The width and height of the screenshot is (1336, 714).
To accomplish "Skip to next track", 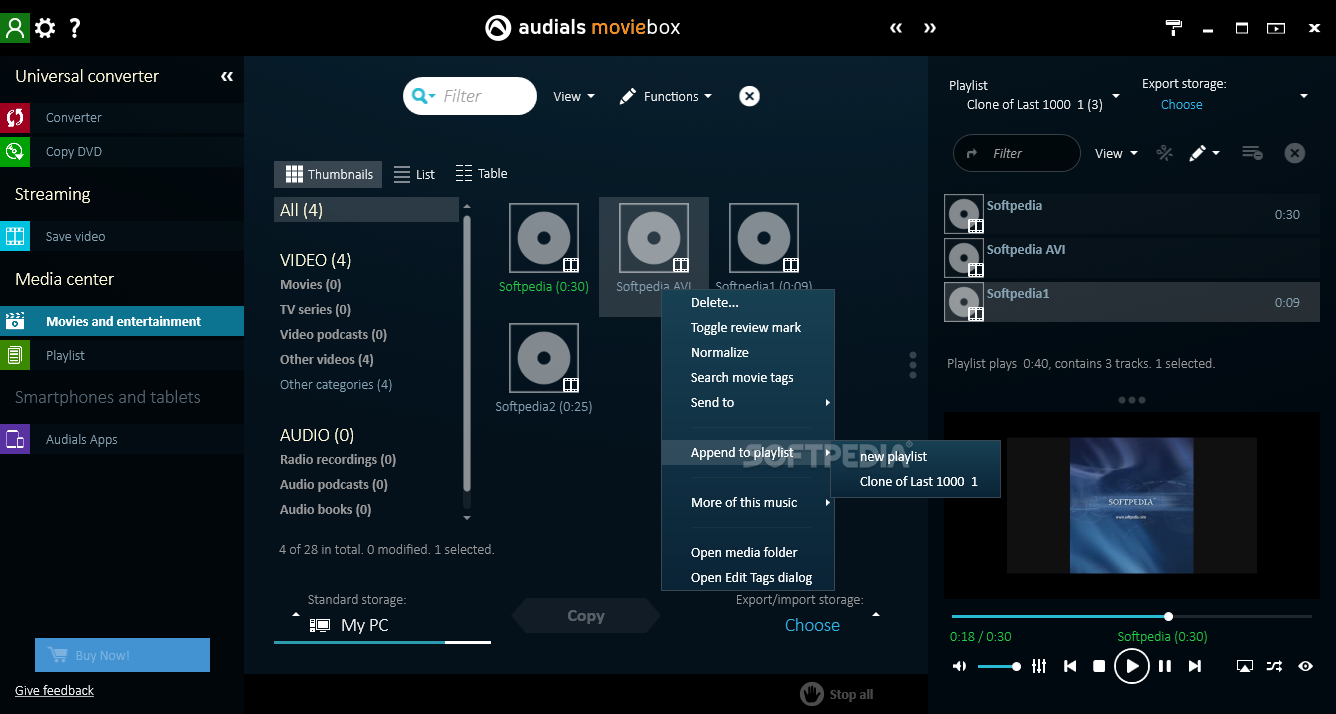I will (x=1194, y=666).
